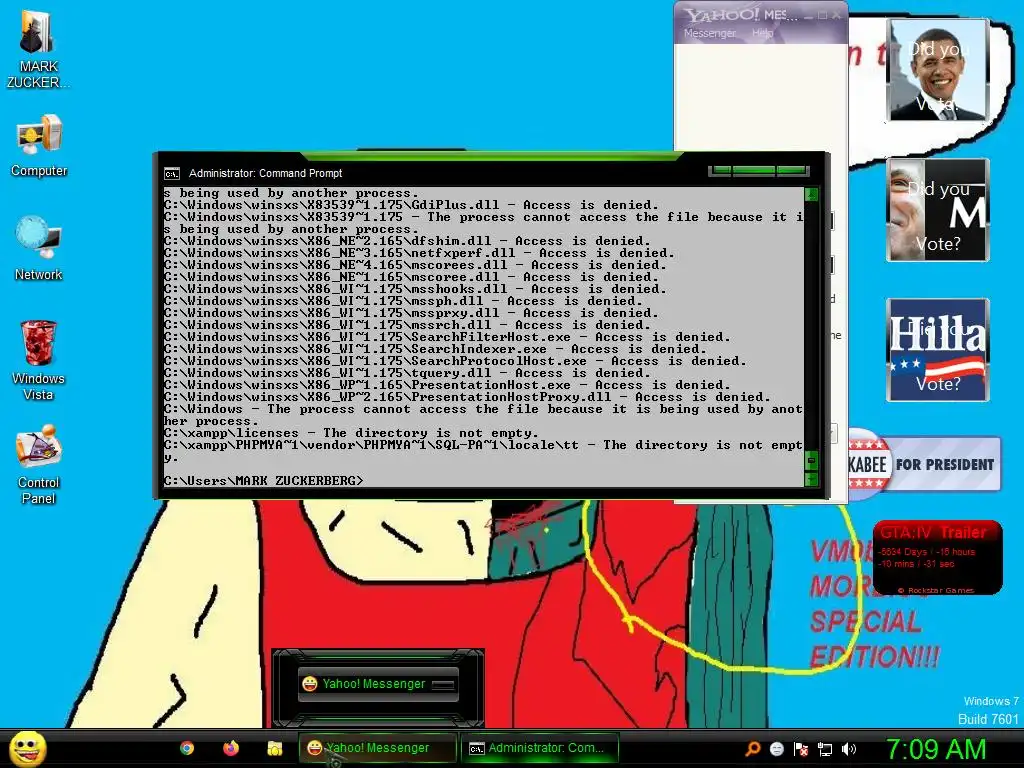1024x768 pixels.
Task: Click the orange magnifier tray icon
Action: [x=753, y=749]
